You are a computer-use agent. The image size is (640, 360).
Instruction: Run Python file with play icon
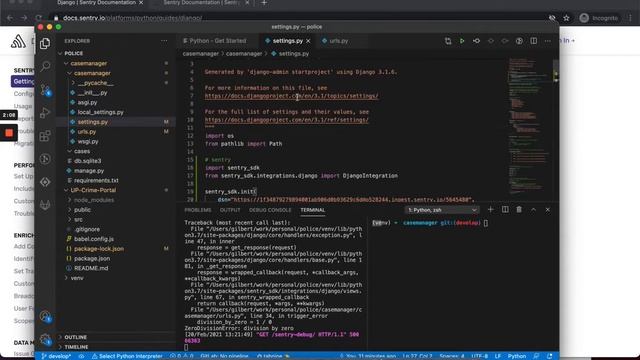[x=462, y=41]
